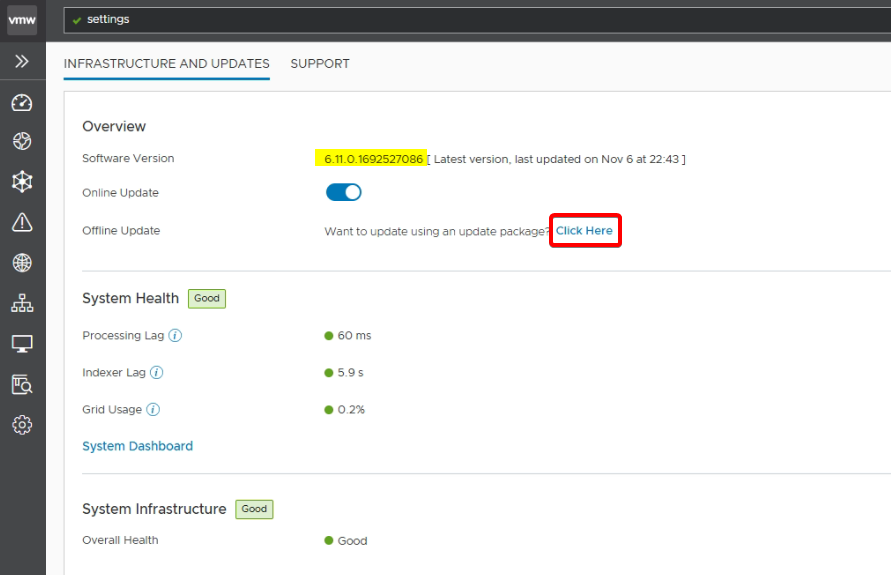Switch to Infrastructure and Updates tab
This screenshot has width=891, height=575.
tap(166, 63)
